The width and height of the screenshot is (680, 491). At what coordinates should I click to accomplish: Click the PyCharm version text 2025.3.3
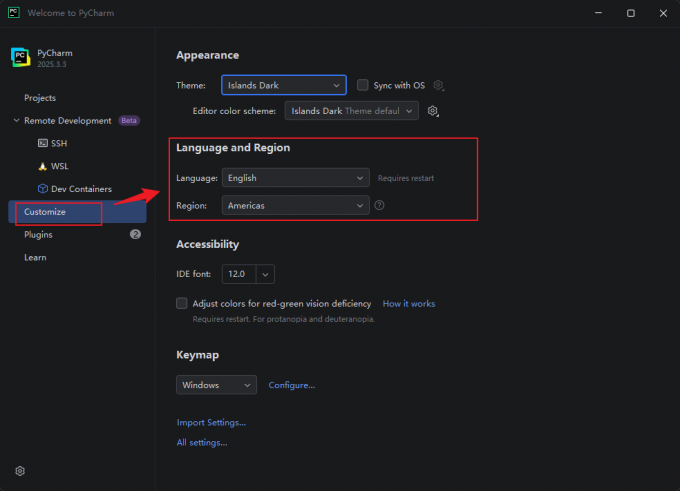pos(52,64)
